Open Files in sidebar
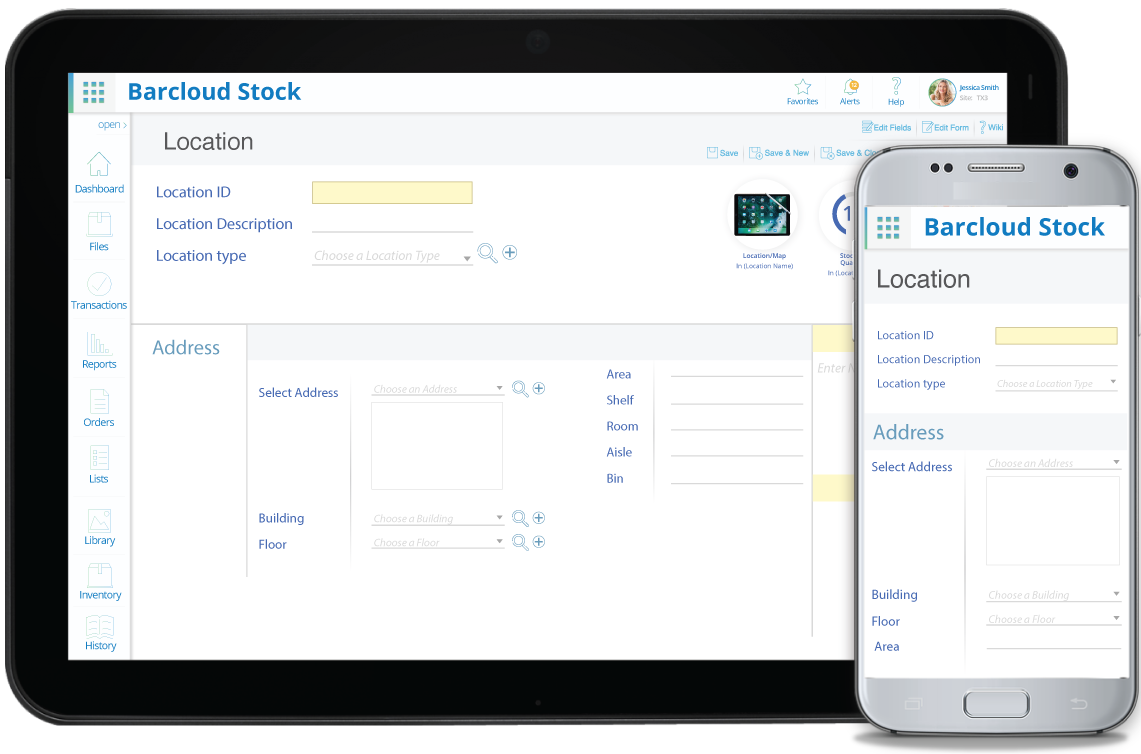The width and height of the screenshot is (1141, 754). 99,232
